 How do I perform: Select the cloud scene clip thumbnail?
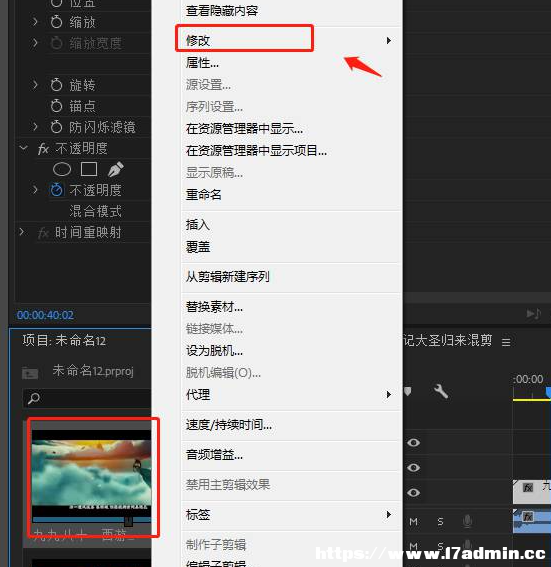(x=91, y=474)
